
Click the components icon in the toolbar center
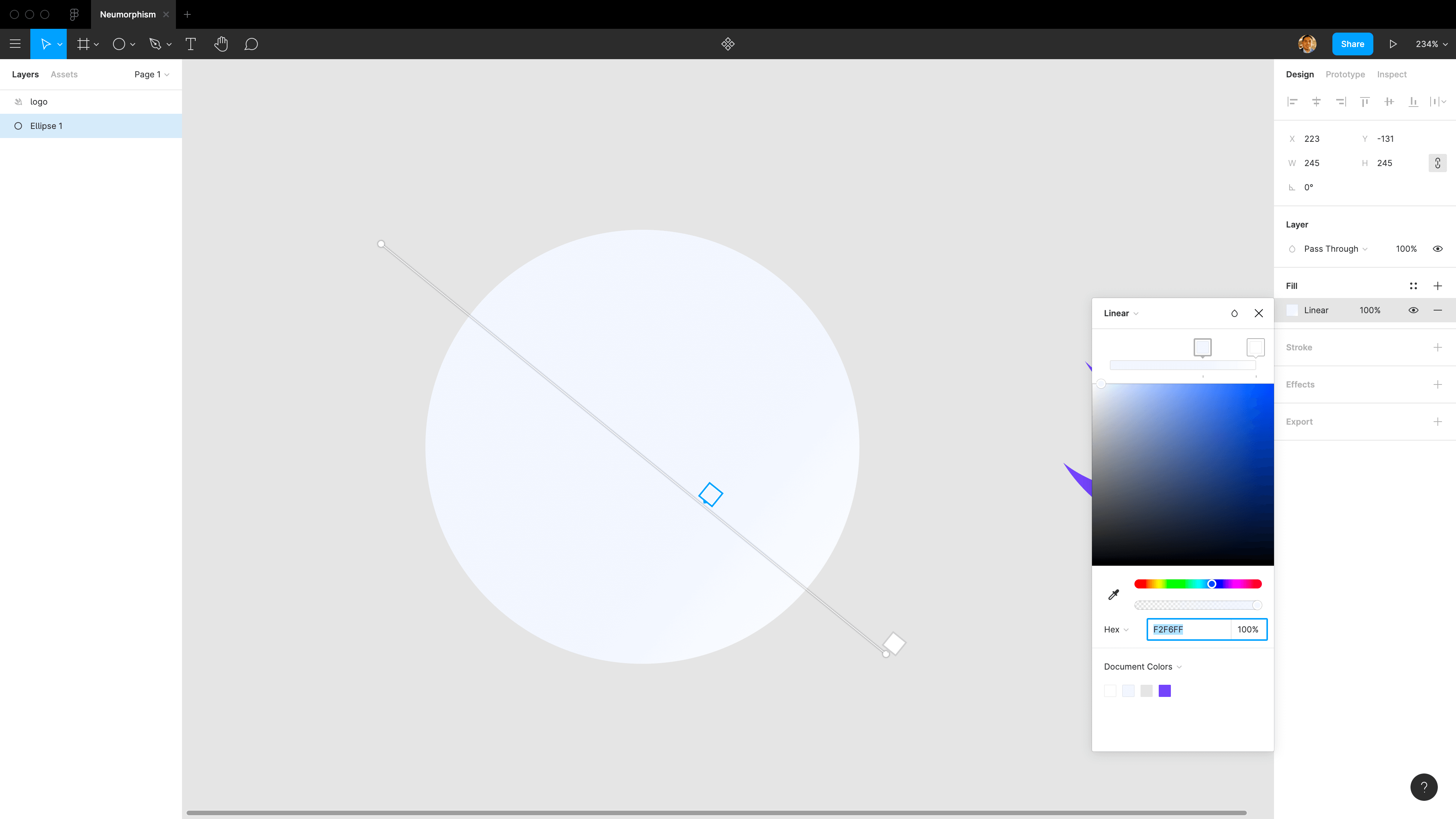point(728,44)
